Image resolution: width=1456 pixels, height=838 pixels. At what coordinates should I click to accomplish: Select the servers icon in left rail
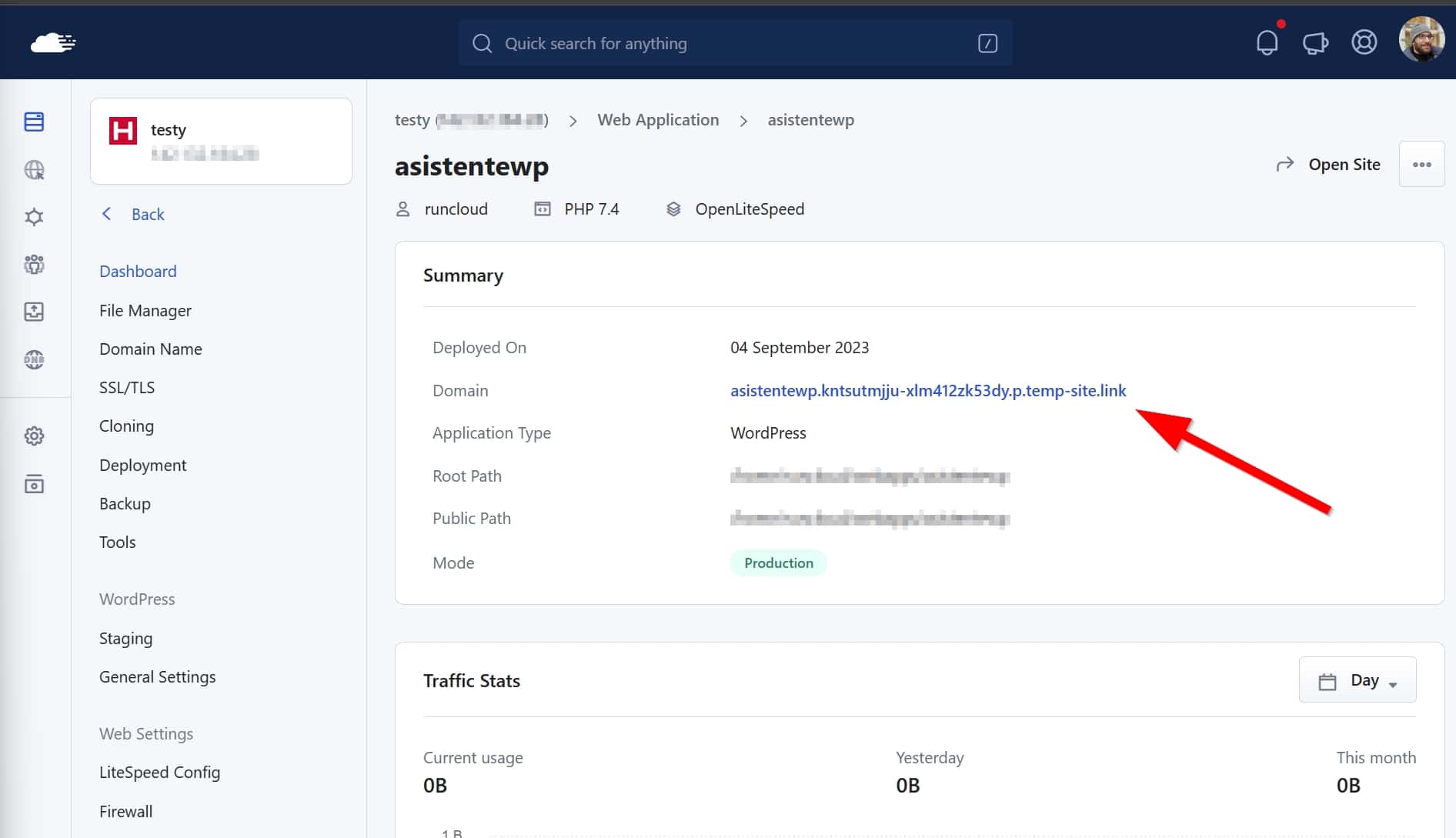[x=34, y=122]
